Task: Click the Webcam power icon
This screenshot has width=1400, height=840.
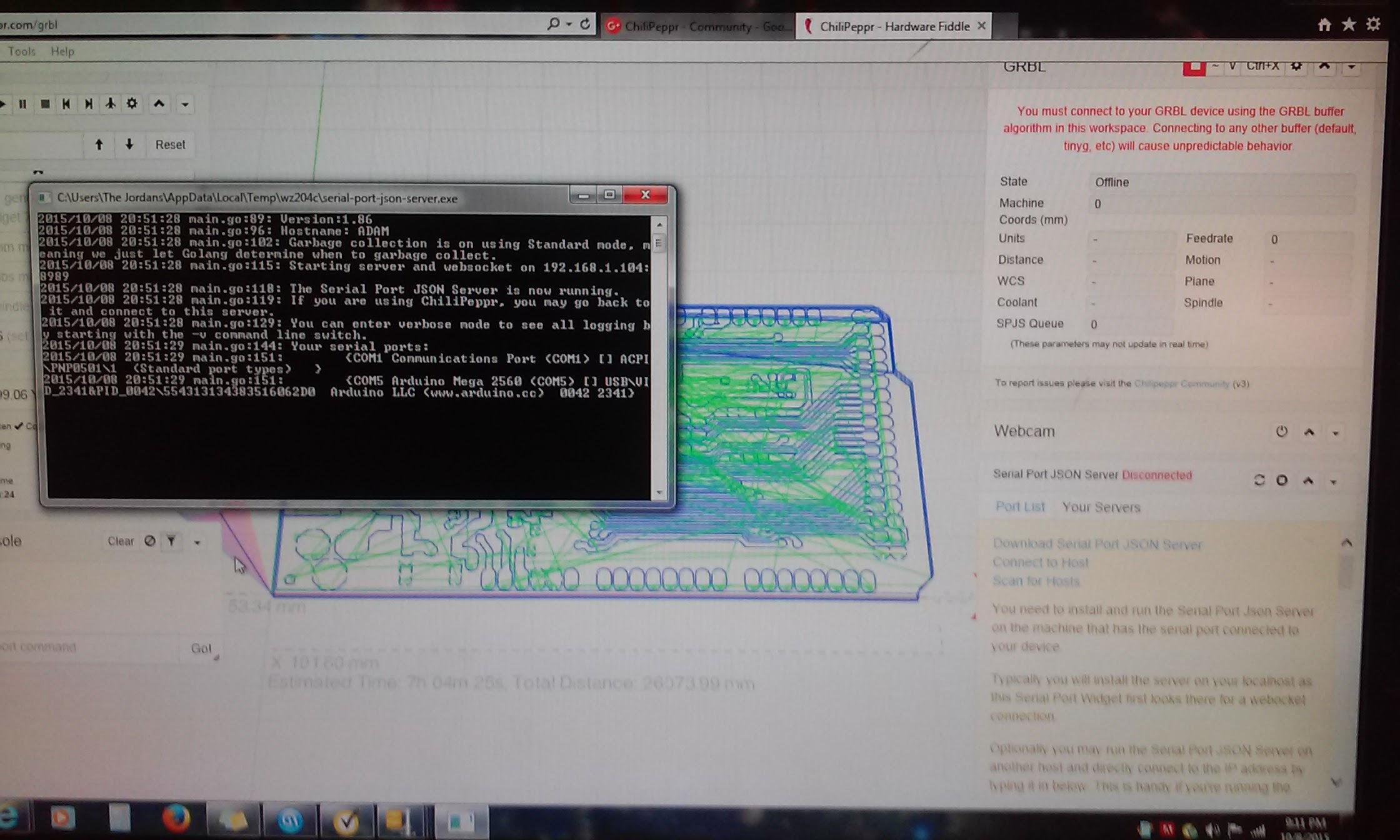Action: coord(1281,431)
